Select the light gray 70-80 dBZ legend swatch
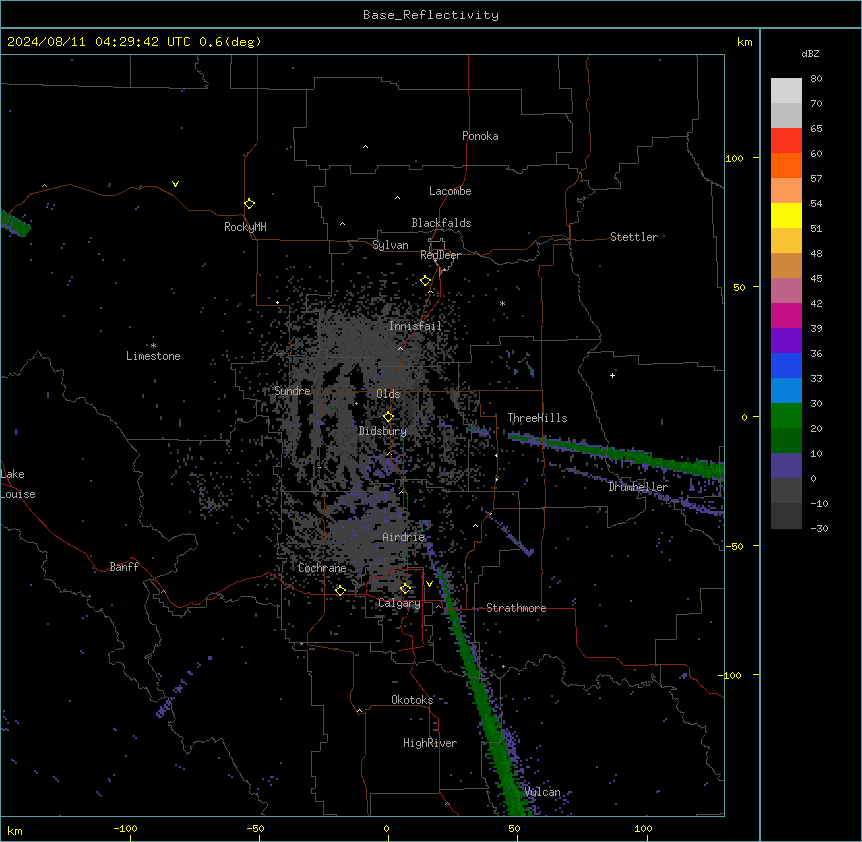 (786, 91)
